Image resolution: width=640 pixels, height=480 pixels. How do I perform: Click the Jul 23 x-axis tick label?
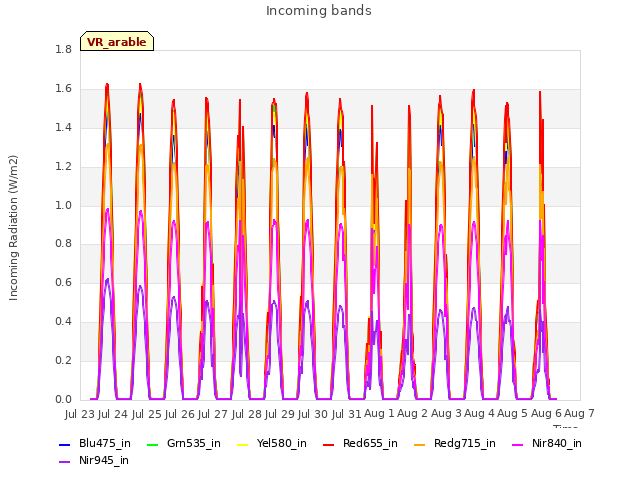(x=80, y=414)
